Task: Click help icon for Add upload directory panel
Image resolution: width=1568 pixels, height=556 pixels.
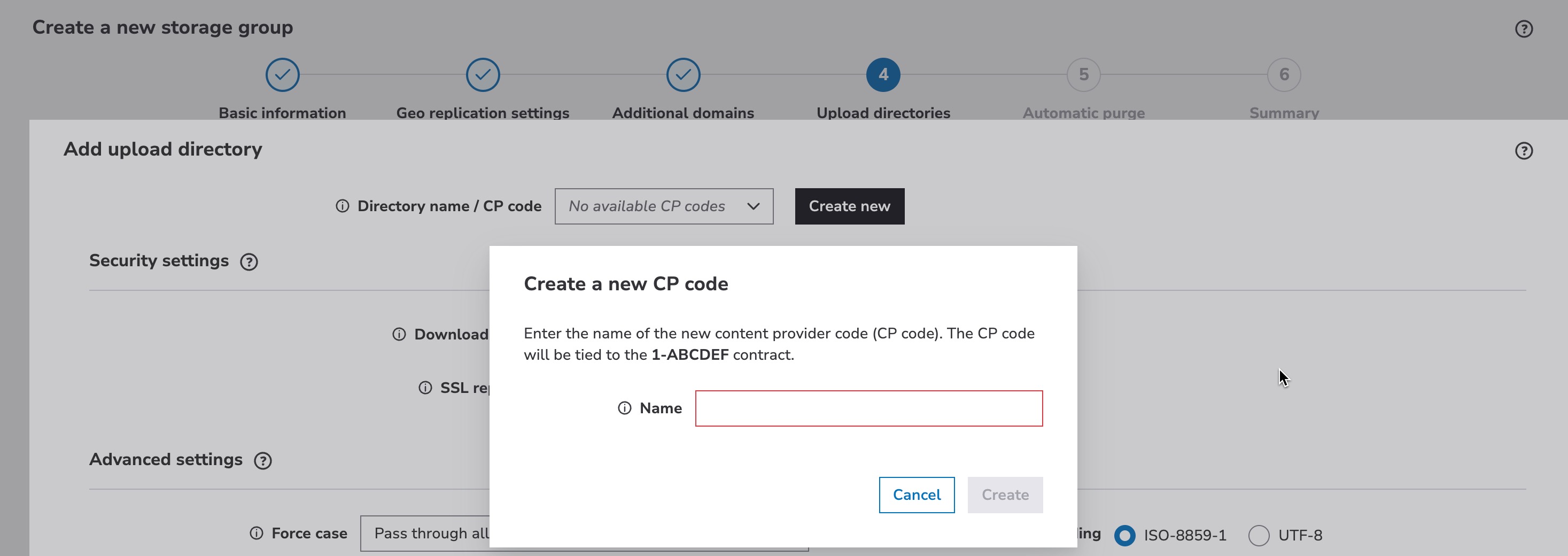Action: (1523, 150)
